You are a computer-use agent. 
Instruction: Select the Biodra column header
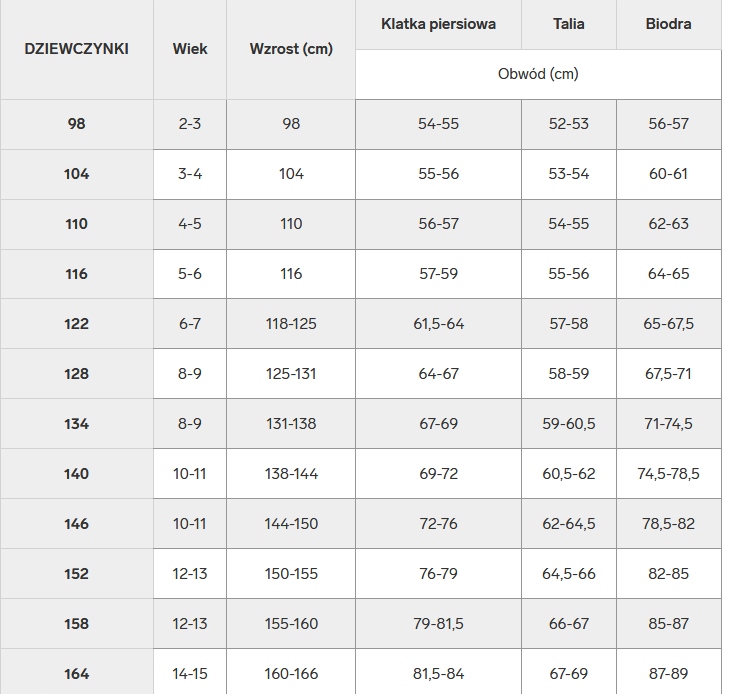pos(669,24)
